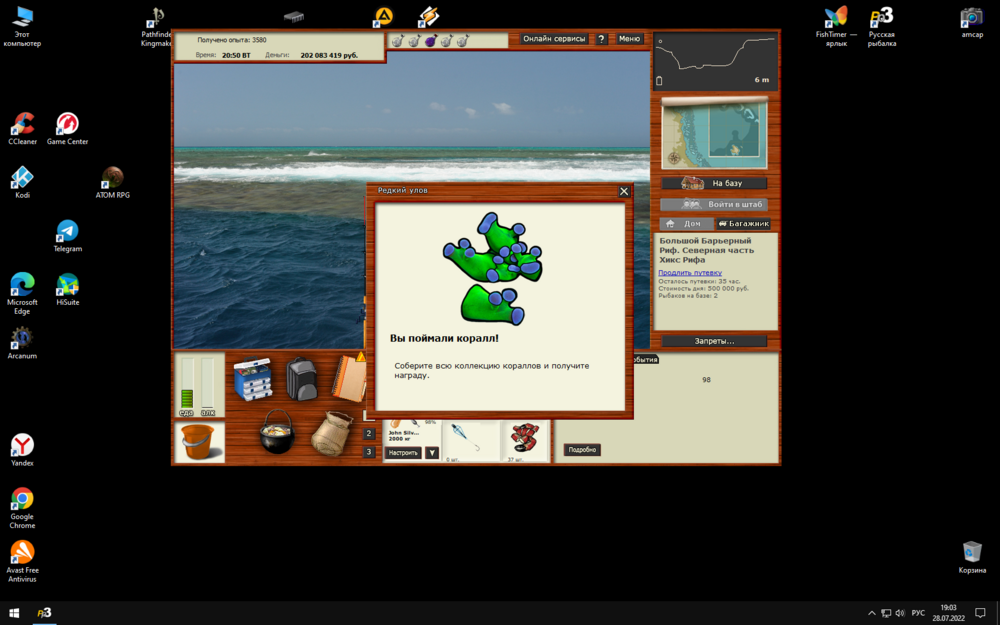Click the question mark help button

click(601, 39)
